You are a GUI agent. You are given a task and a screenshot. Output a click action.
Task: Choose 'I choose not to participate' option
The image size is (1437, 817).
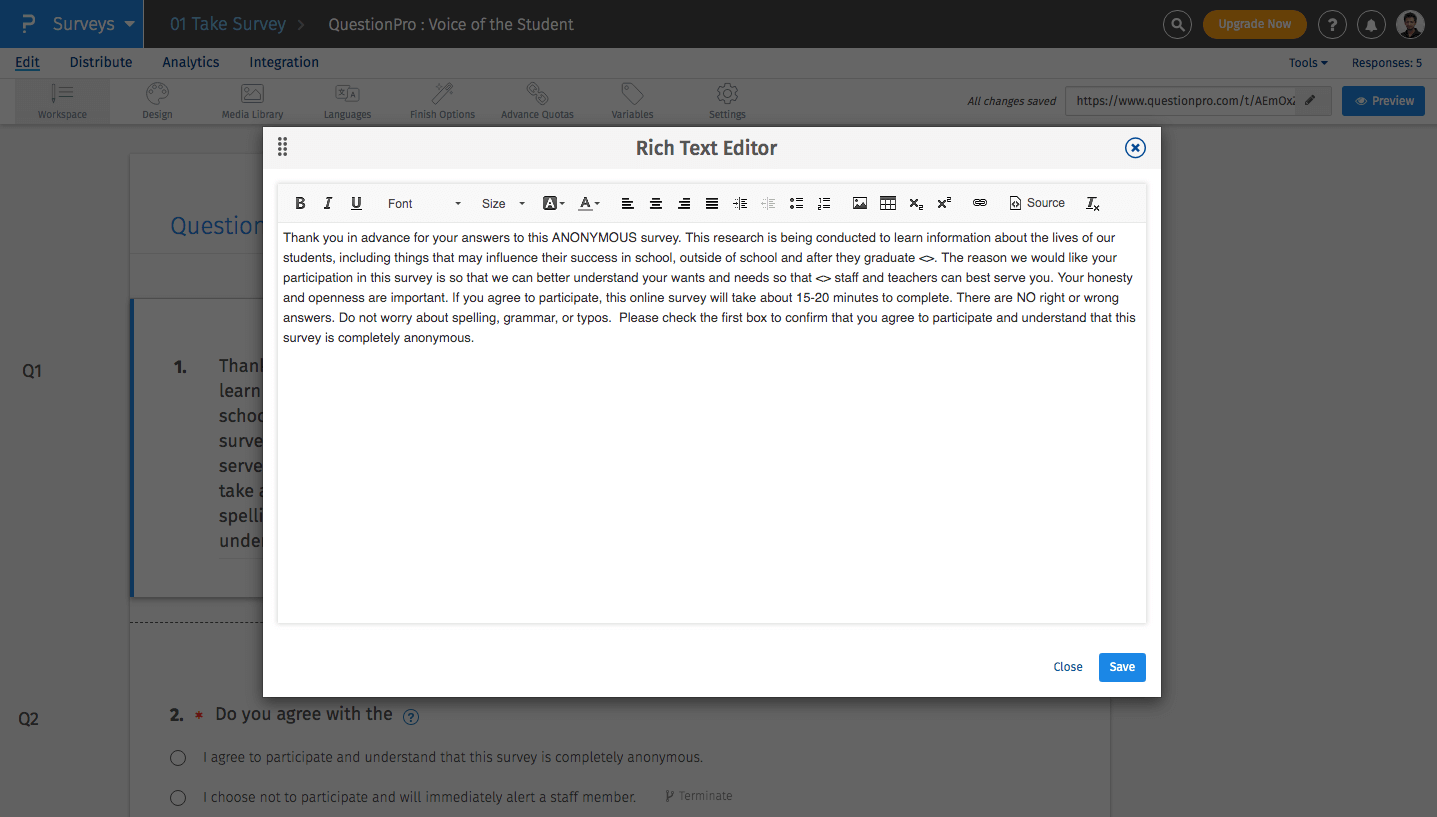[178, 797]
